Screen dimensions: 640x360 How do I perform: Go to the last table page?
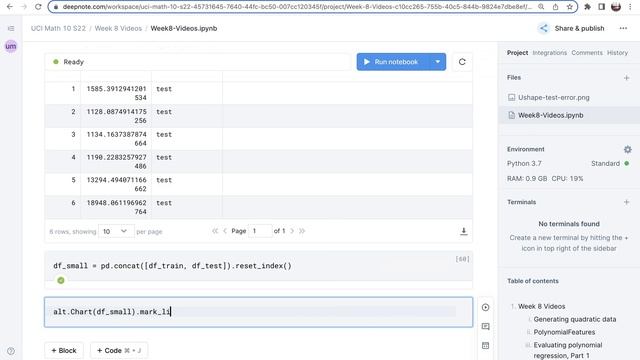(x=302, y=231)
